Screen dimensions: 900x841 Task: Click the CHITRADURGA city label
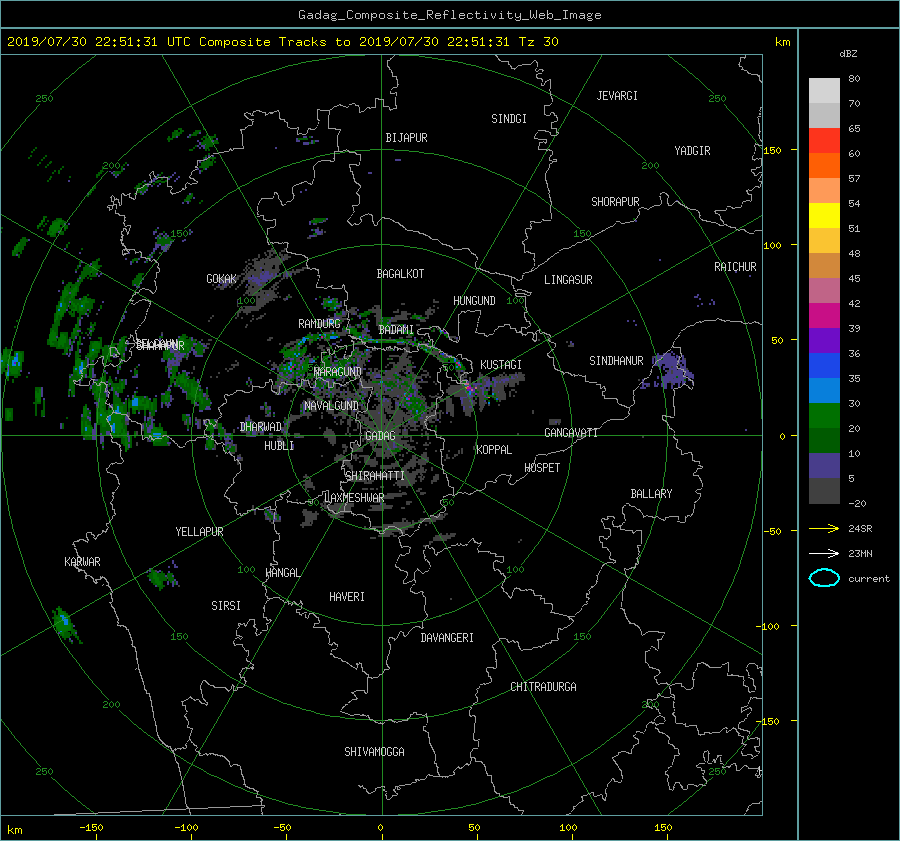(x=543, y=687)
